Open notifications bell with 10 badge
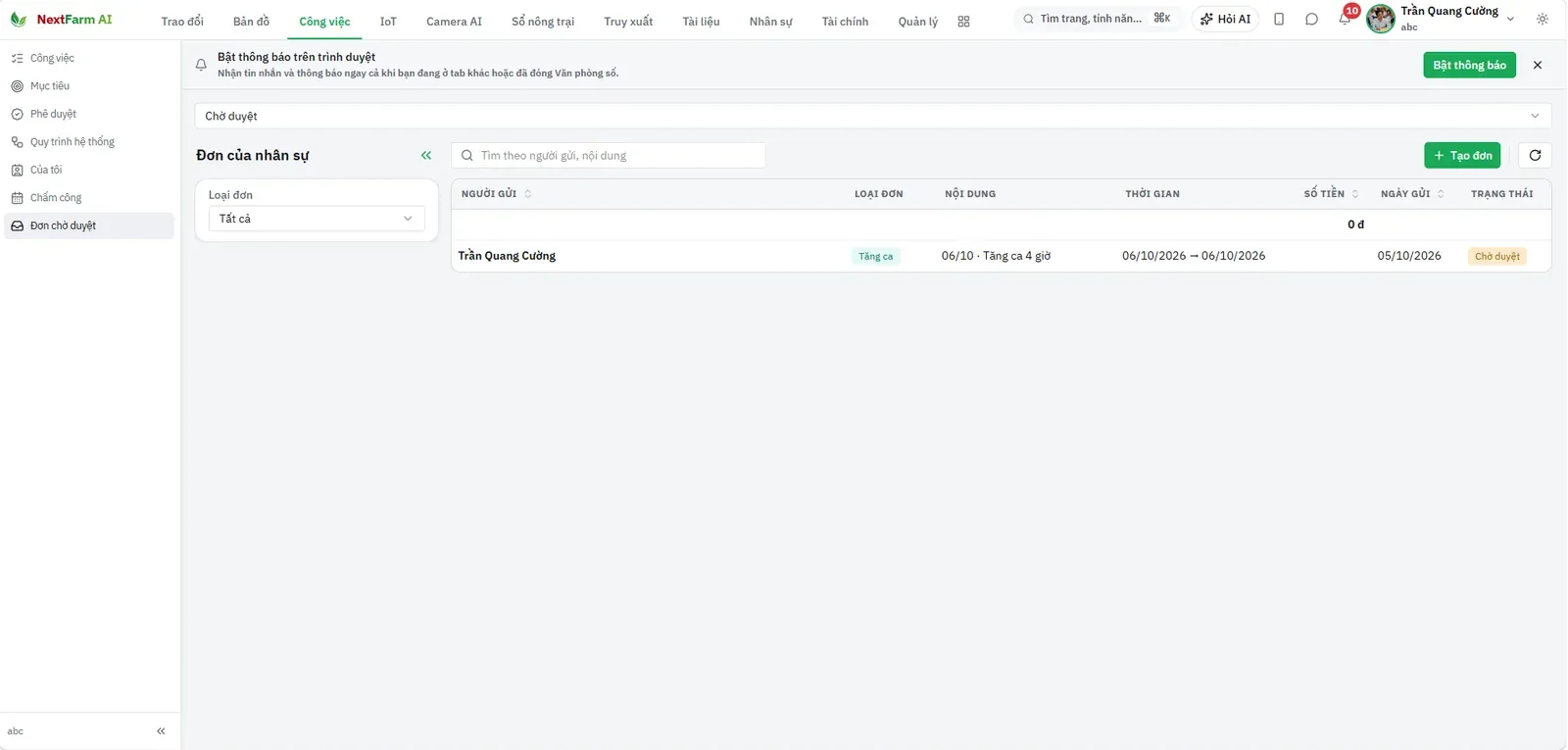 pyautogui.click(x=1345, y=19)
